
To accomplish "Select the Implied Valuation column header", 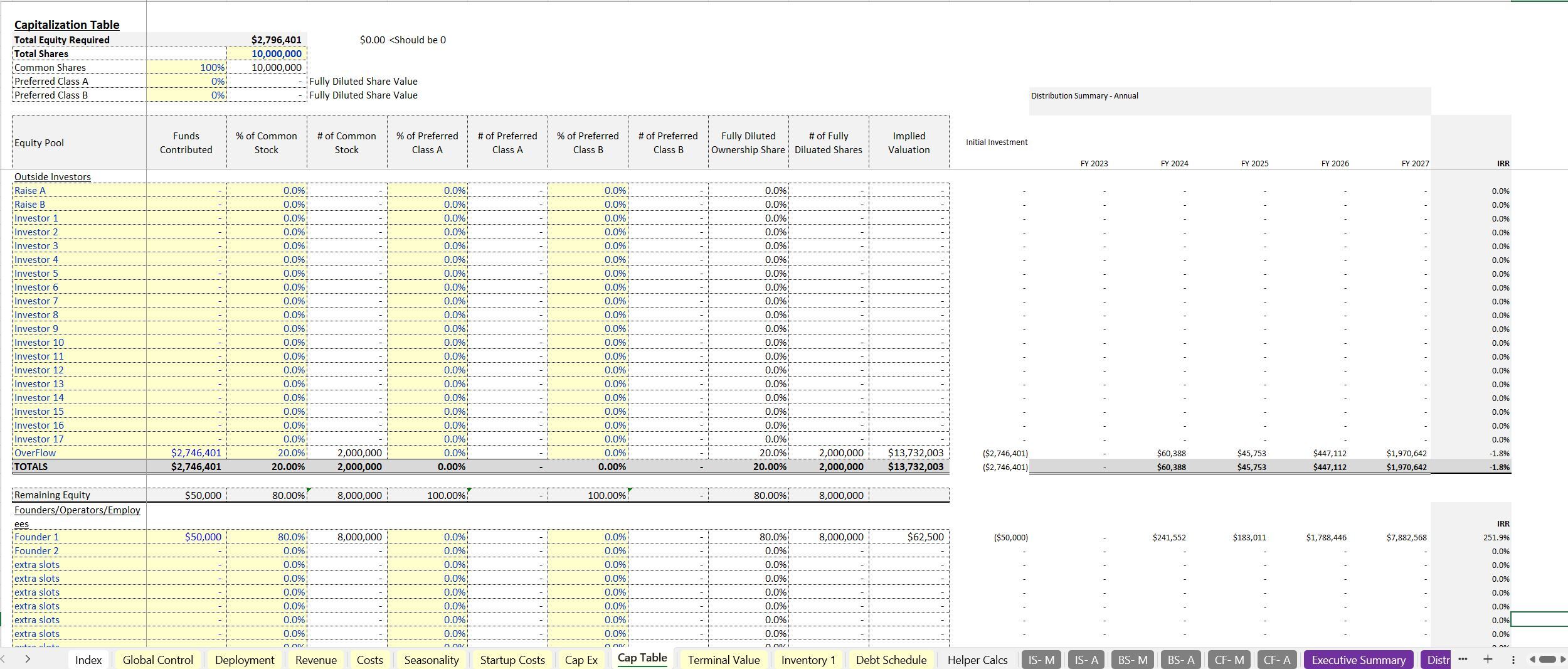I will [x=909, y=142].
